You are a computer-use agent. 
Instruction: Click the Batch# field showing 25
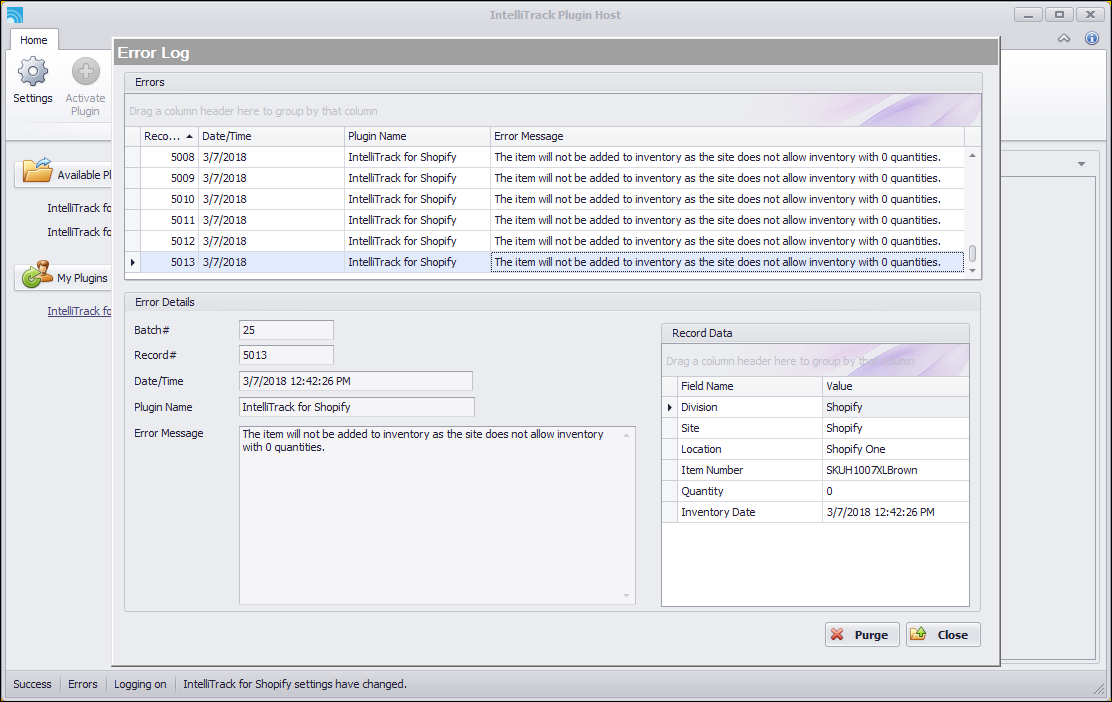coord(286,330)
